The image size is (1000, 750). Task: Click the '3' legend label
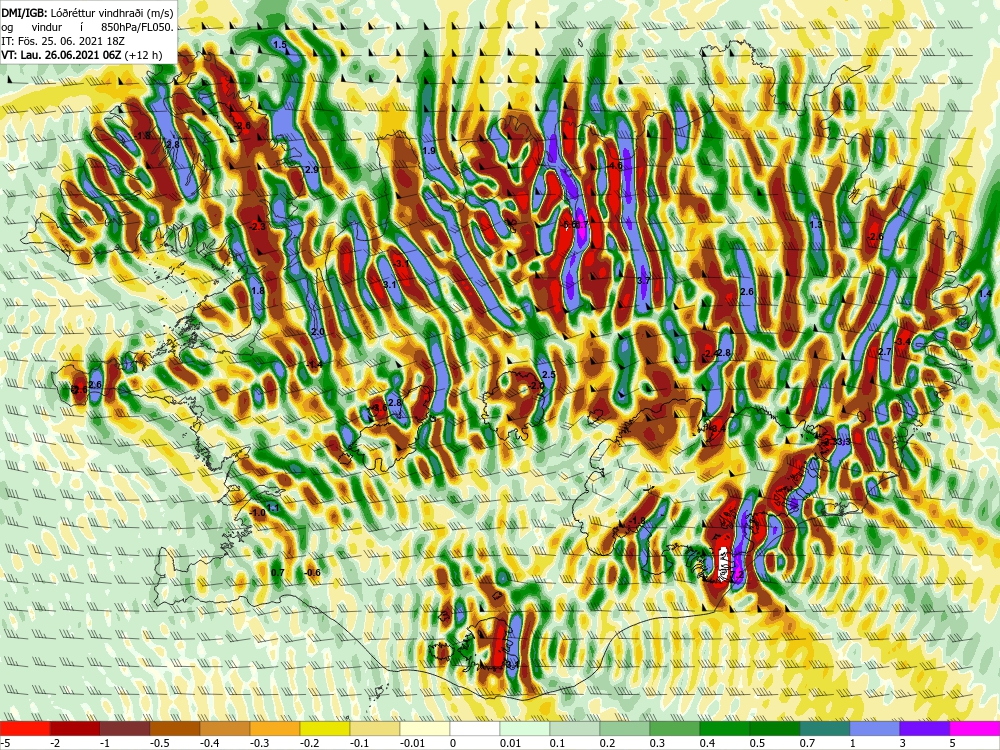click(900, 743)
